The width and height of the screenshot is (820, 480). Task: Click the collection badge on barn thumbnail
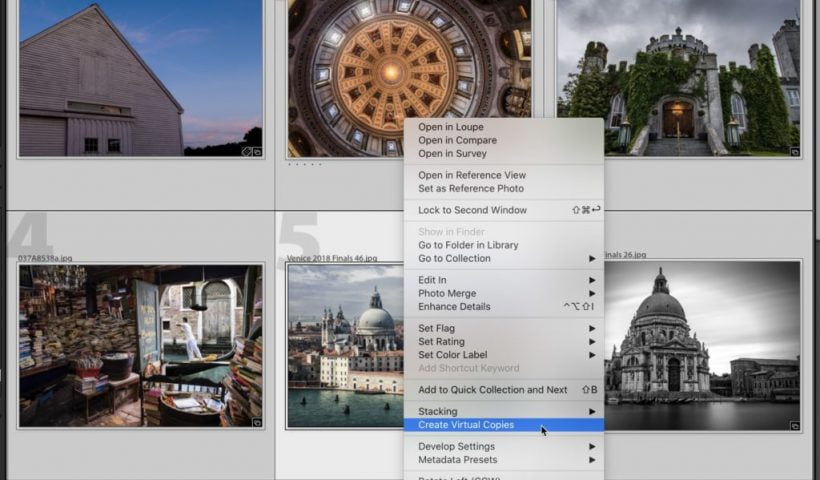[257, 152]
